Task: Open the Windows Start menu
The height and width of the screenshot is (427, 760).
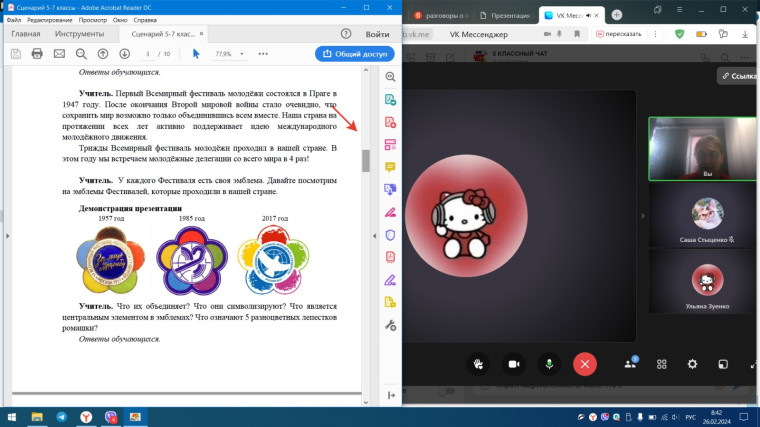Action: click(12, 417)
